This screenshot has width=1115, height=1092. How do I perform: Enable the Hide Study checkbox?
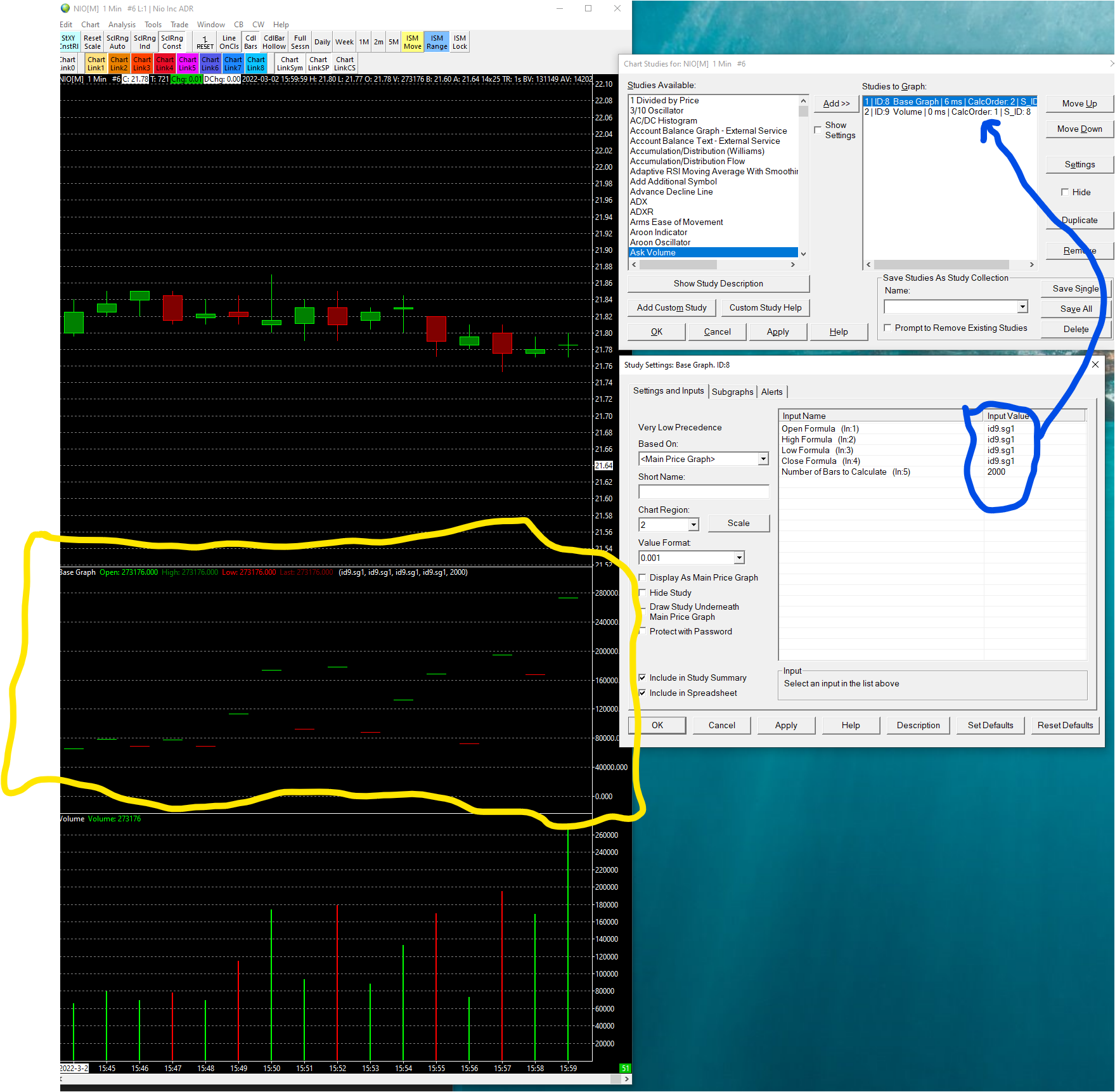coord(642,593)
